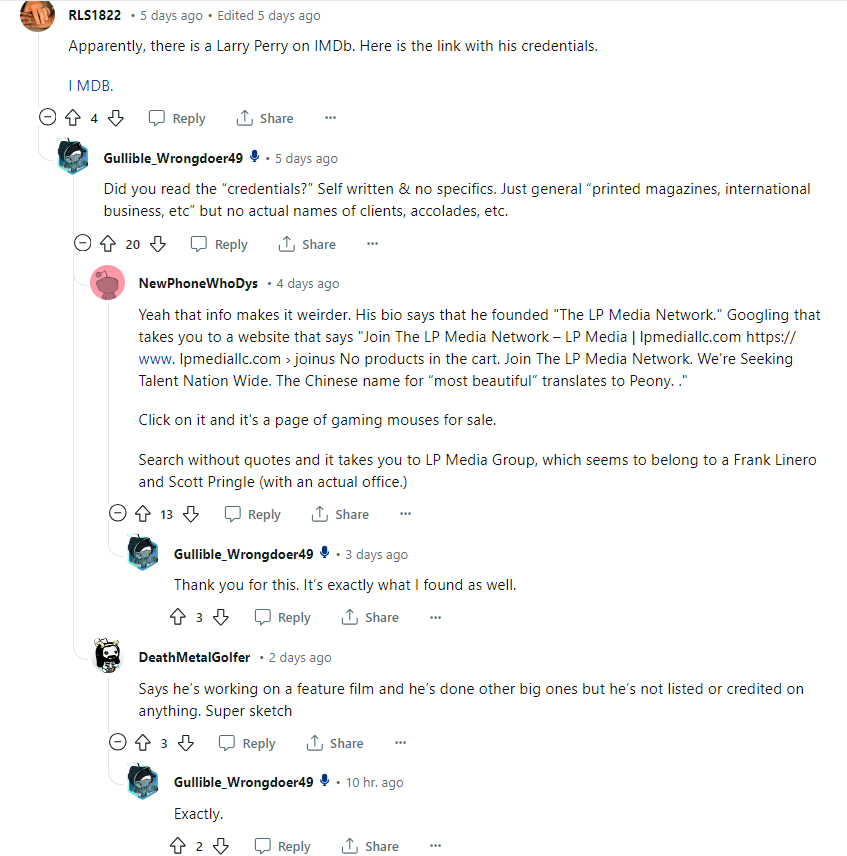Reply to Gullible_Wrongdoer49's 'Did you read' comment

(x=219, y=244)
